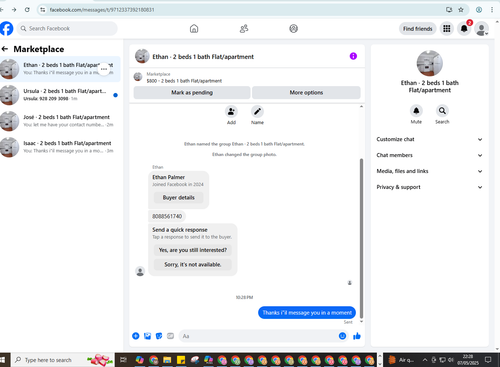Click the Mark as pending button

[192, 93]
